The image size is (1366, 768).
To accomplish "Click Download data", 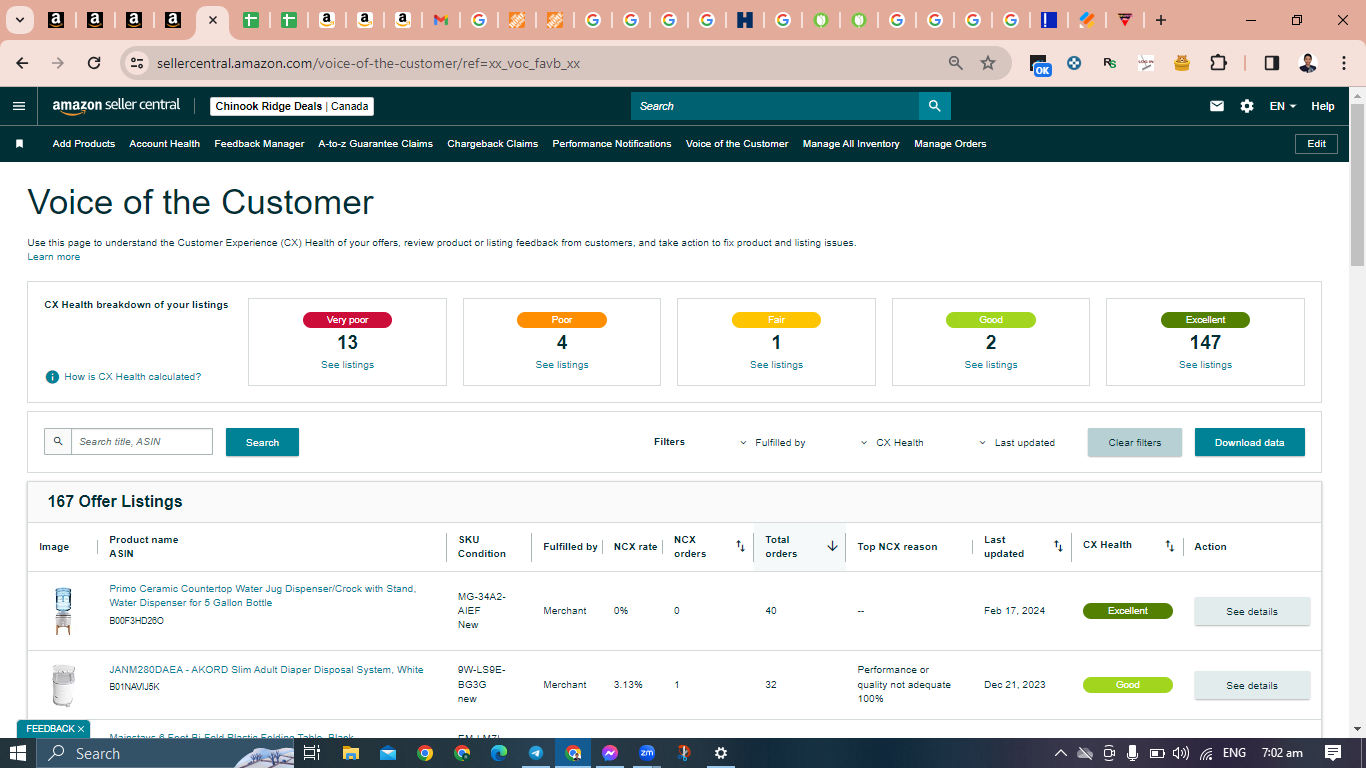I will 1250,442.
